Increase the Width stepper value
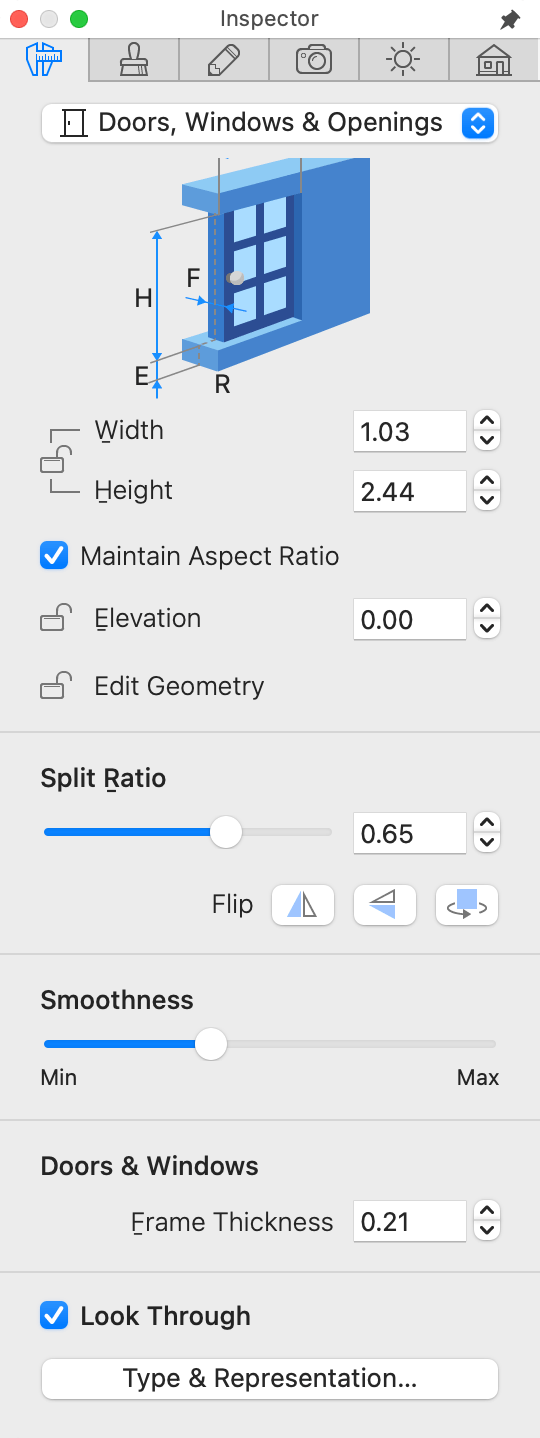 487,421
